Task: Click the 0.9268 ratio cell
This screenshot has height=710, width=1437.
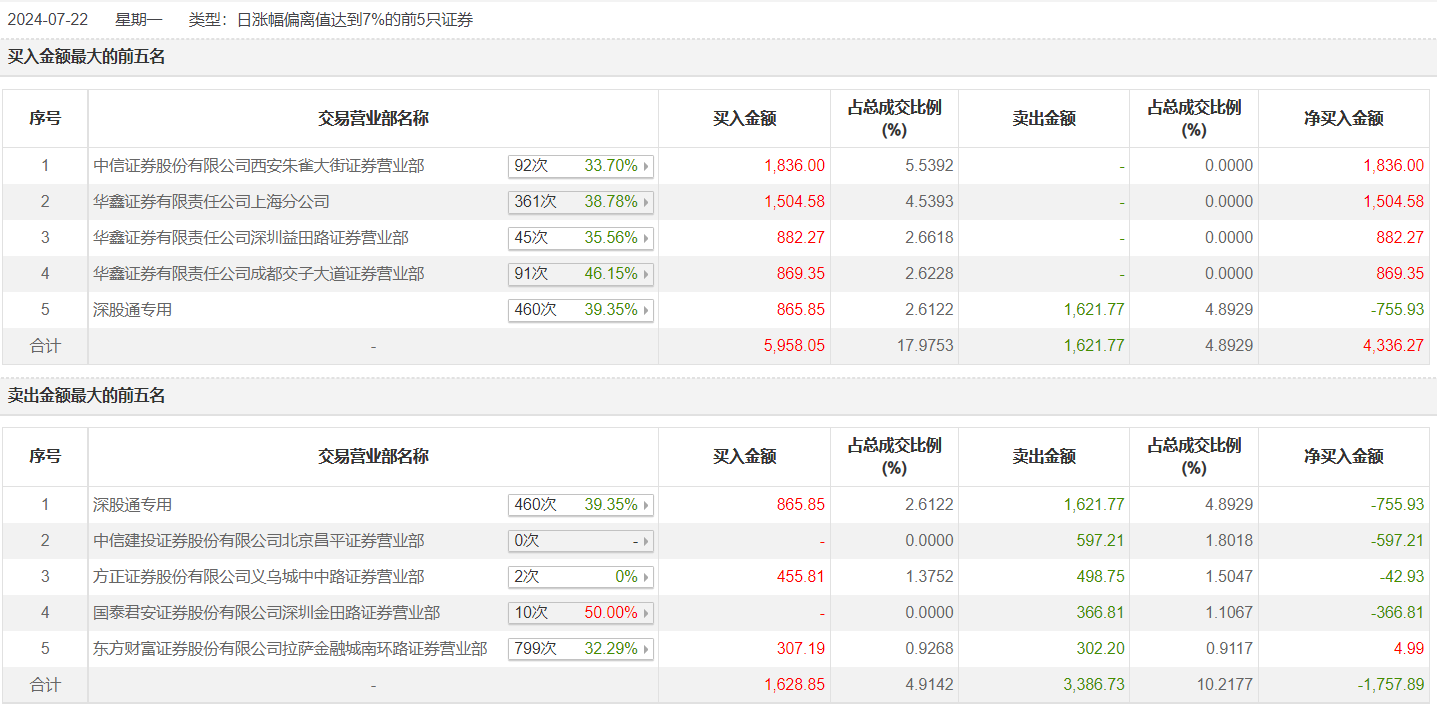Action: pyautogui.click(x=930, y=649)
